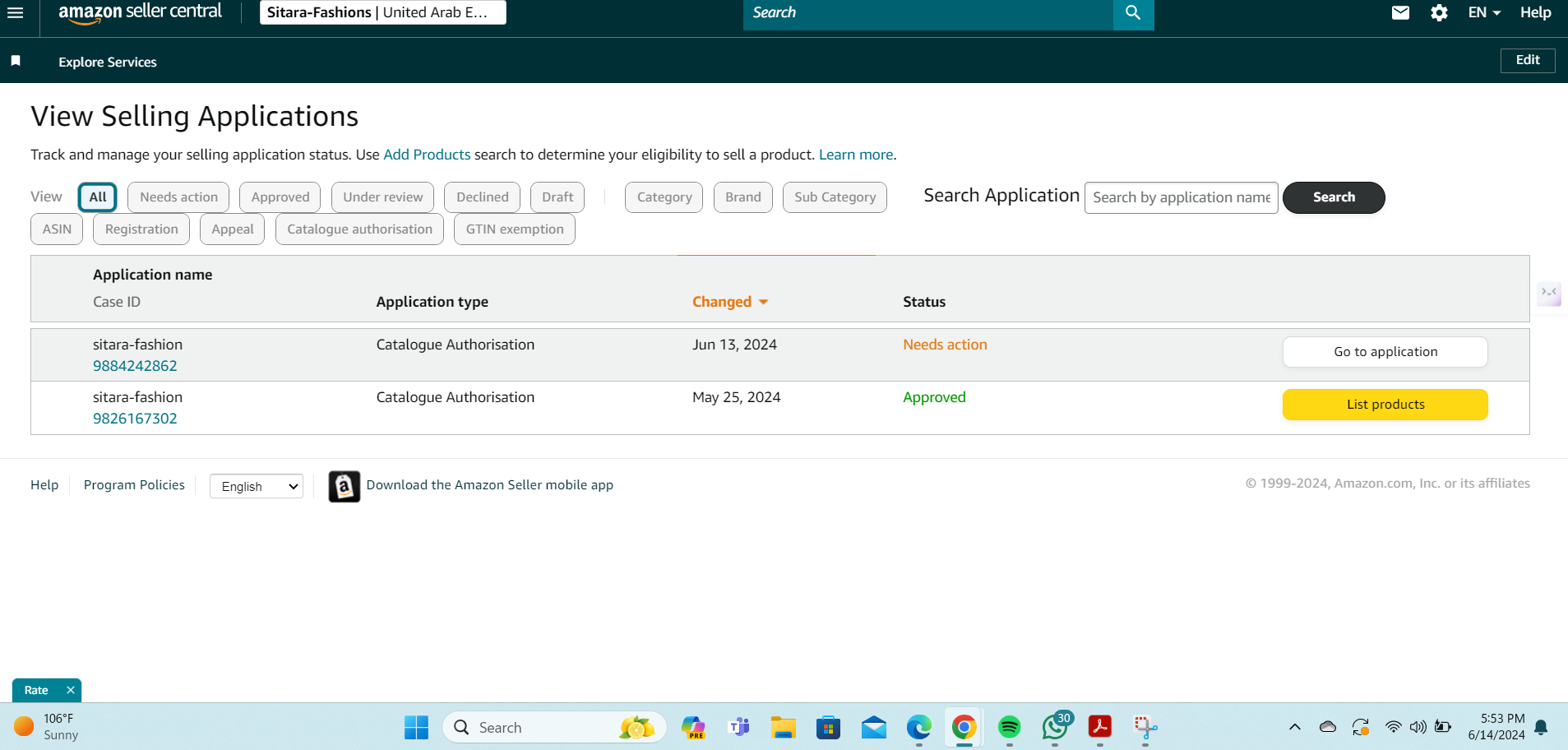Switch to Google Chrome in taskbar

click(964, 727)
